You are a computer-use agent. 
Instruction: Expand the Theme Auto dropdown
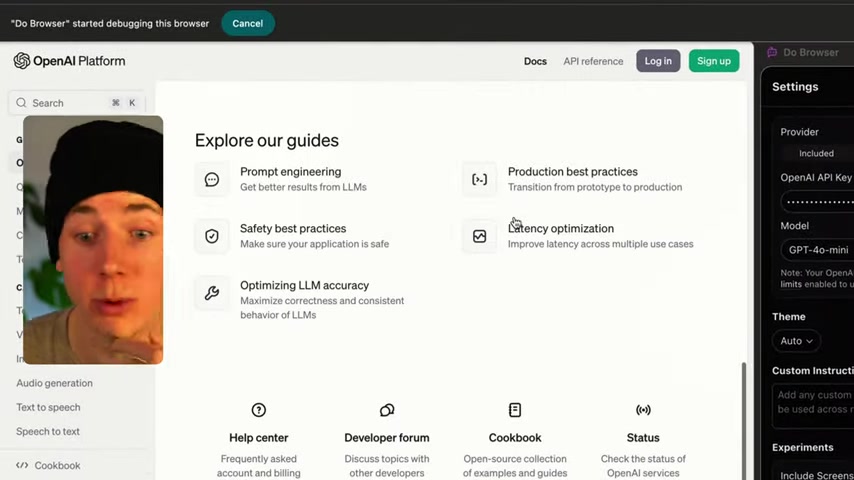796,341
